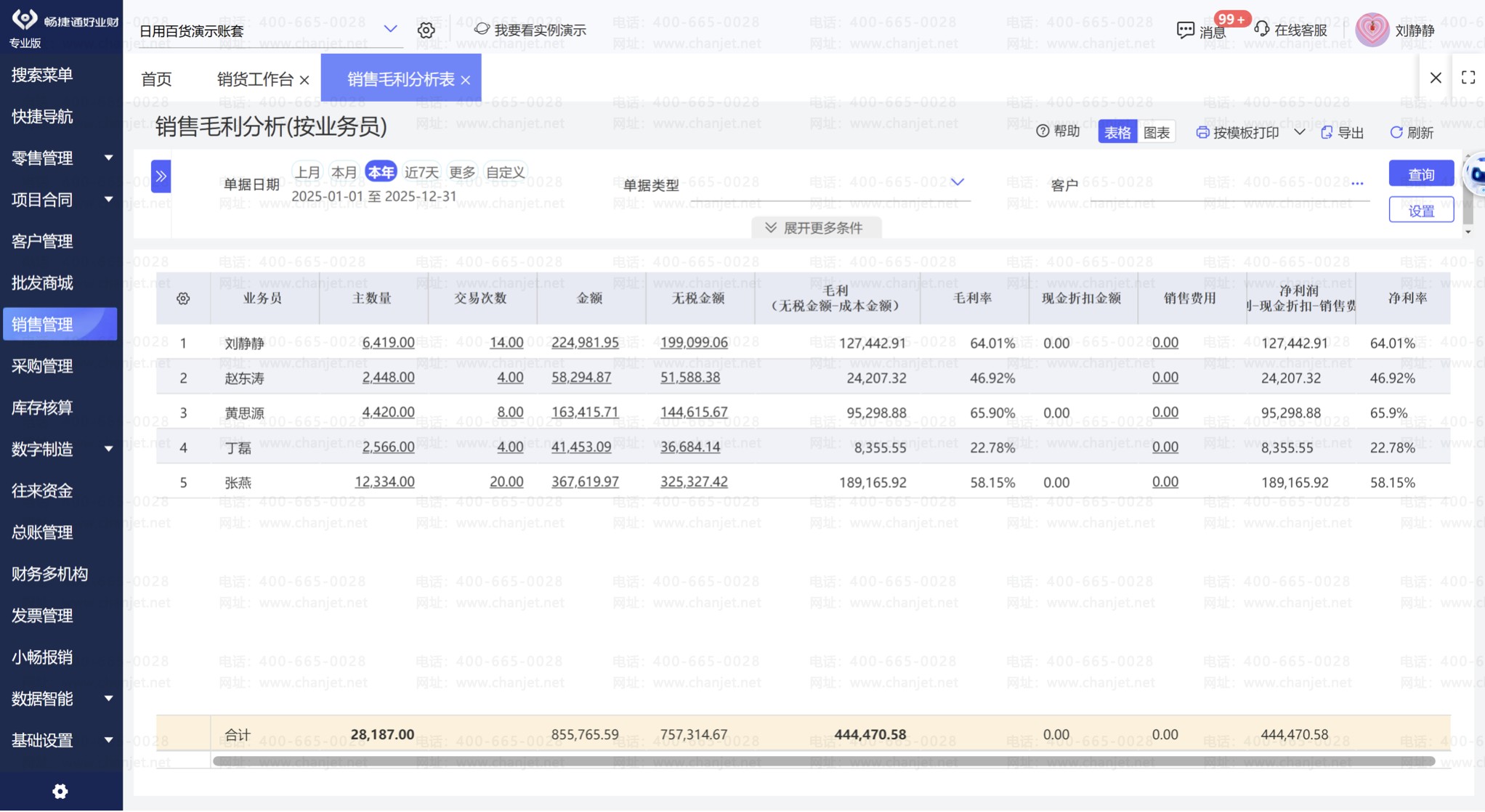Image resolution: width=1485 pixels, height=812 pixels.
Task: Switch to the 销货工作台 tab
Action: [x=255, y=79]
